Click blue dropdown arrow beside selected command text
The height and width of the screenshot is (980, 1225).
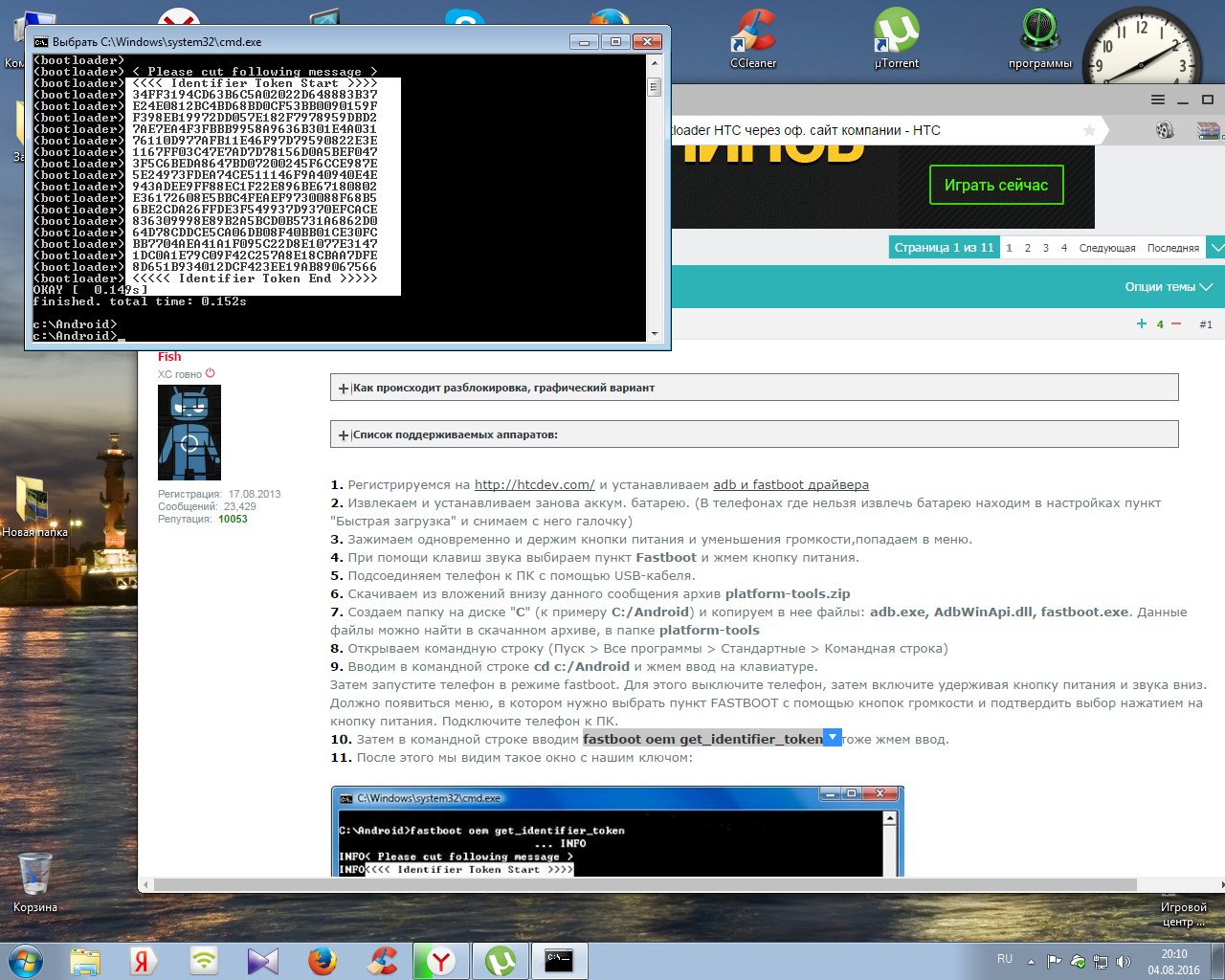(x=833, y=738)
